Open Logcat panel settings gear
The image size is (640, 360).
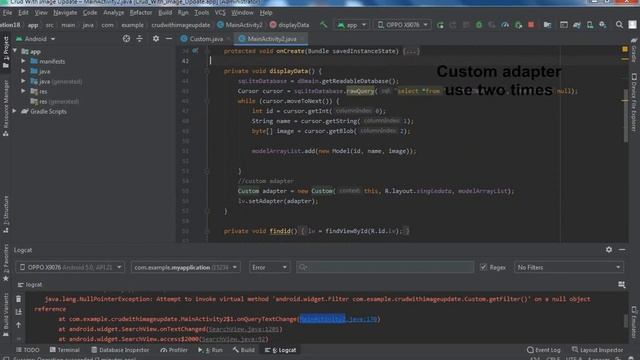pos(609,249)
